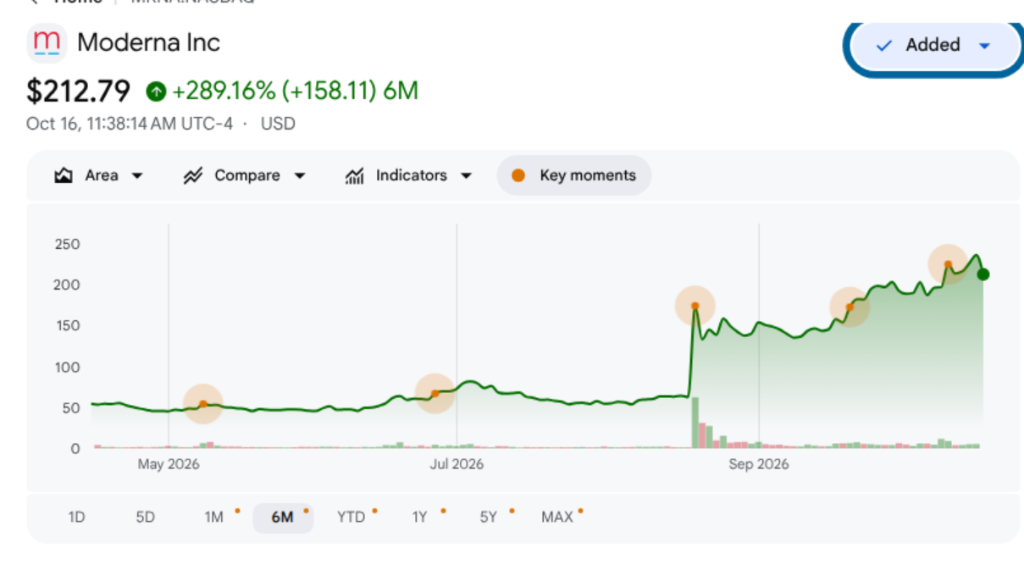Click the key moment marker in May 2026
1024x564 pixels.
pos(203,404)
